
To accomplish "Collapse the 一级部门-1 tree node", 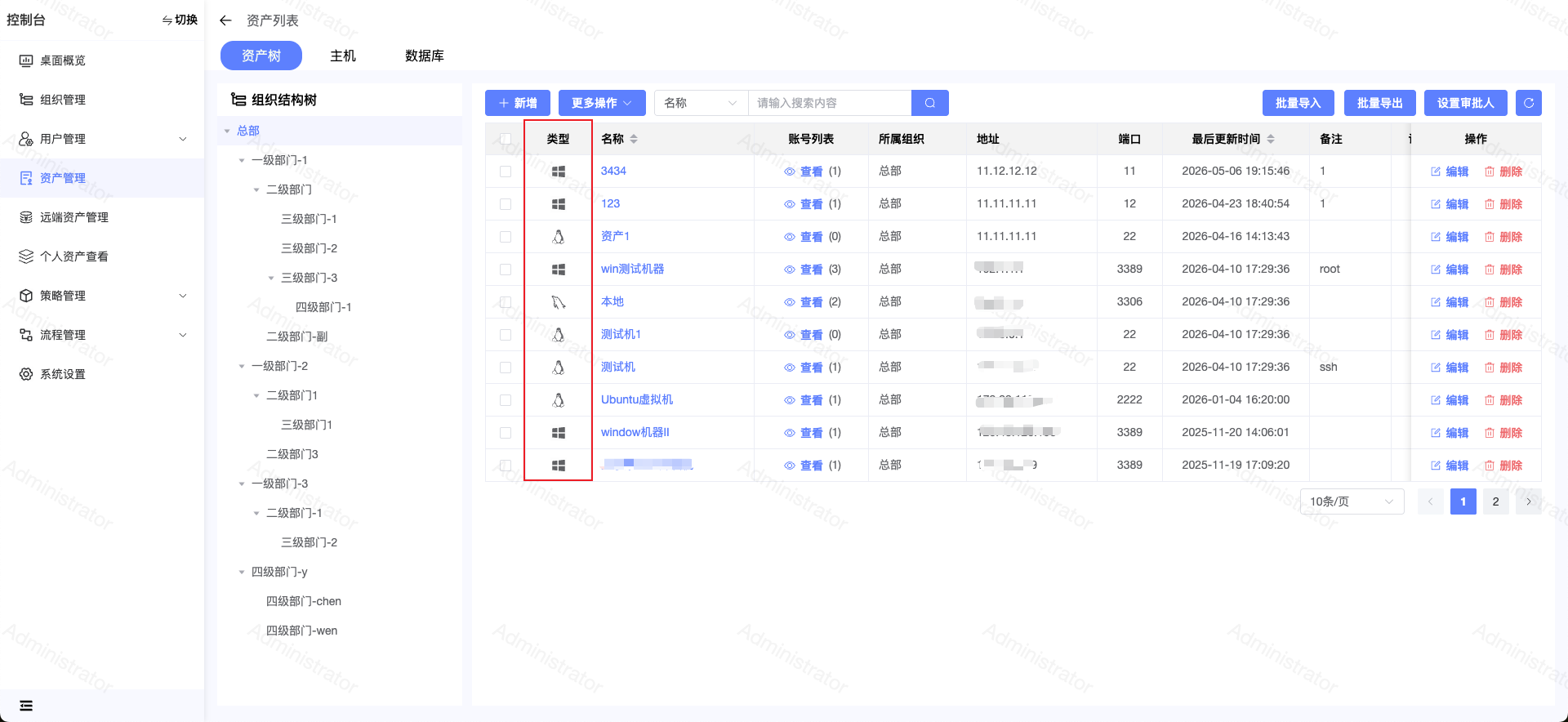I will tap(242, 160).
